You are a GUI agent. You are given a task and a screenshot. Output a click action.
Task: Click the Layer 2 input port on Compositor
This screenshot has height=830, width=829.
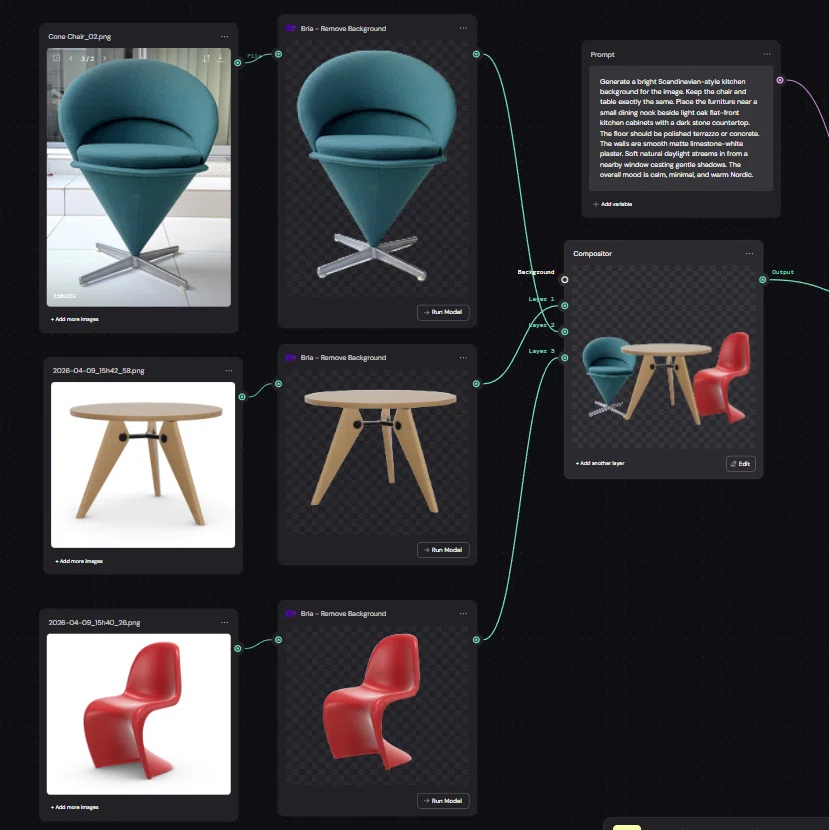coord(565,331)
